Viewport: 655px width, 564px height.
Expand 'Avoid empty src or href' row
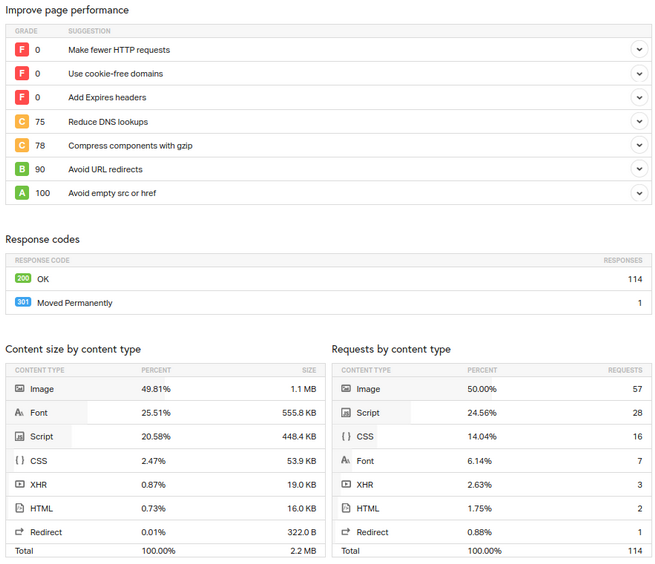[639, 193]
